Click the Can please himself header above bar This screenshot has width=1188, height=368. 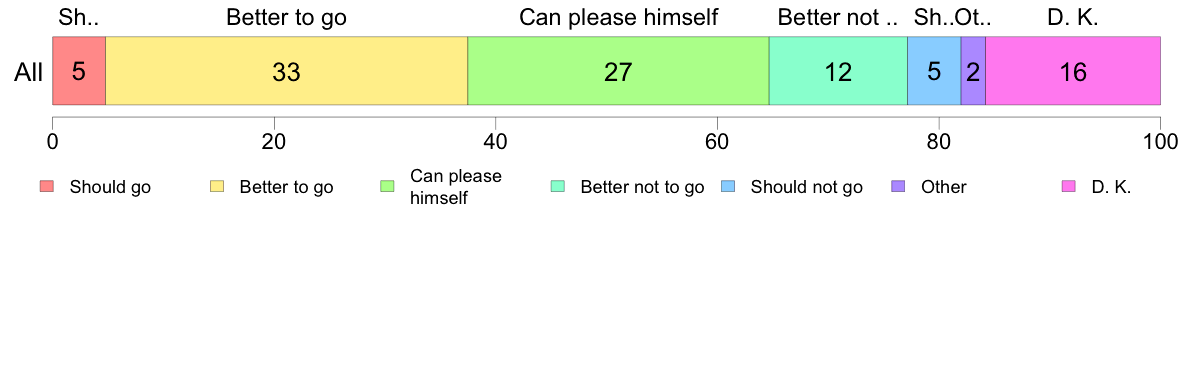618,17
